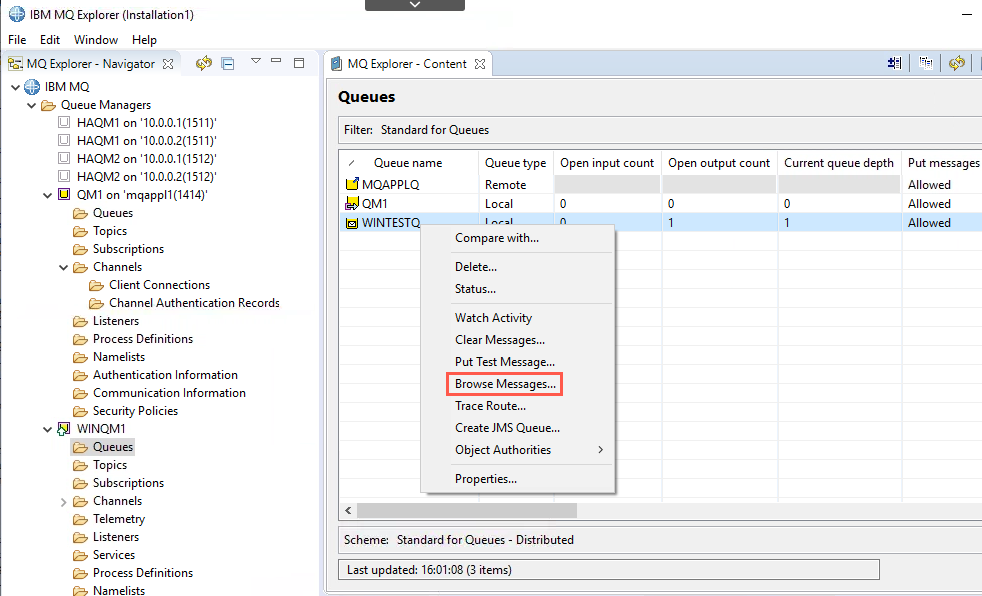982x596 pixels.
Task: Click the scrollbar left arrow in queues table
Action: point(348,510)
